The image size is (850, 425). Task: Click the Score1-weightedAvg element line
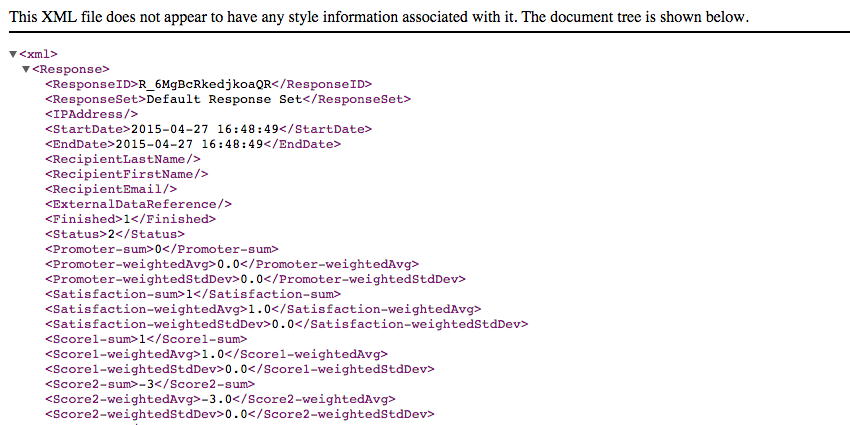point(215,354)
